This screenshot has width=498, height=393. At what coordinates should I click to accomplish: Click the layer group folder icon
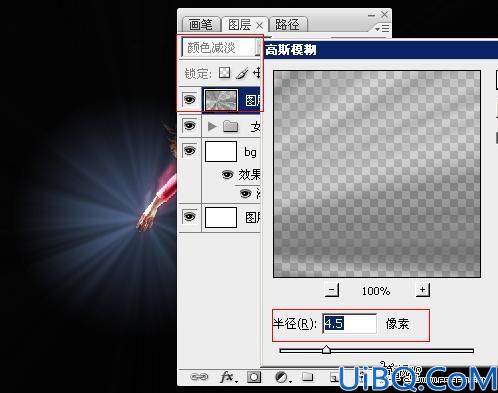tap(230, 126)
